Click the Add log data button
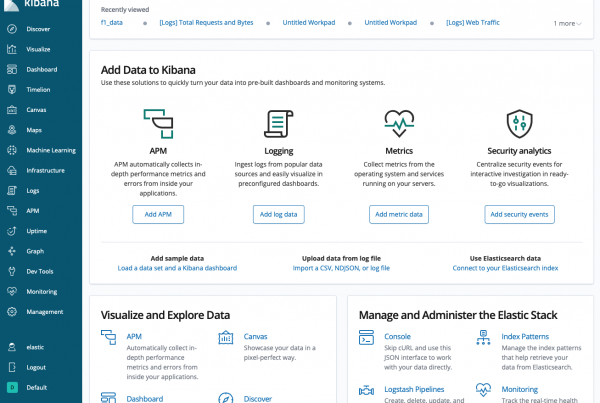 pos(279,214)
